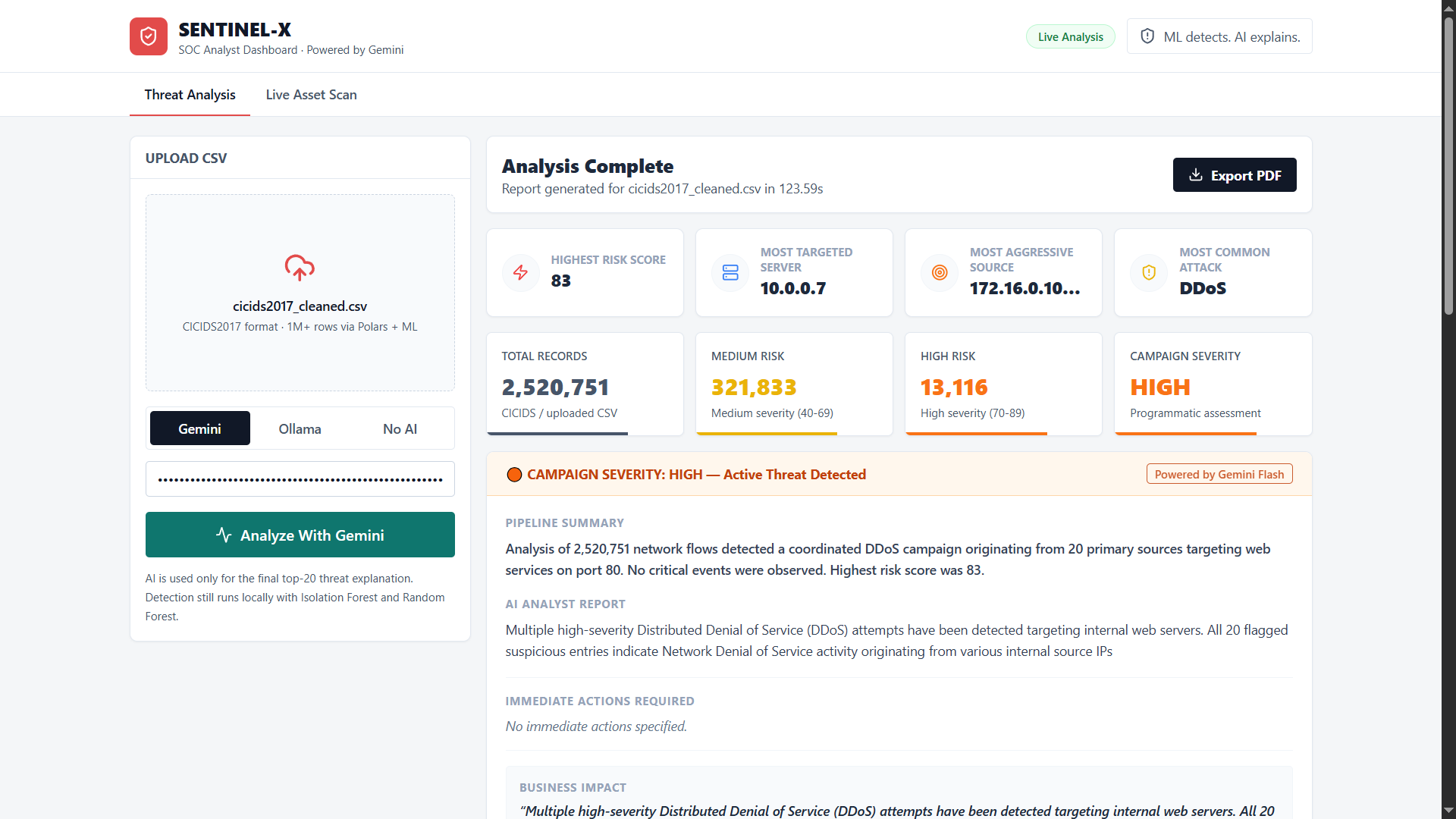This screenshot has width=1456, height=819.
Task: Click the AI Analyst Report heading
Action: [x=566, y=604]
